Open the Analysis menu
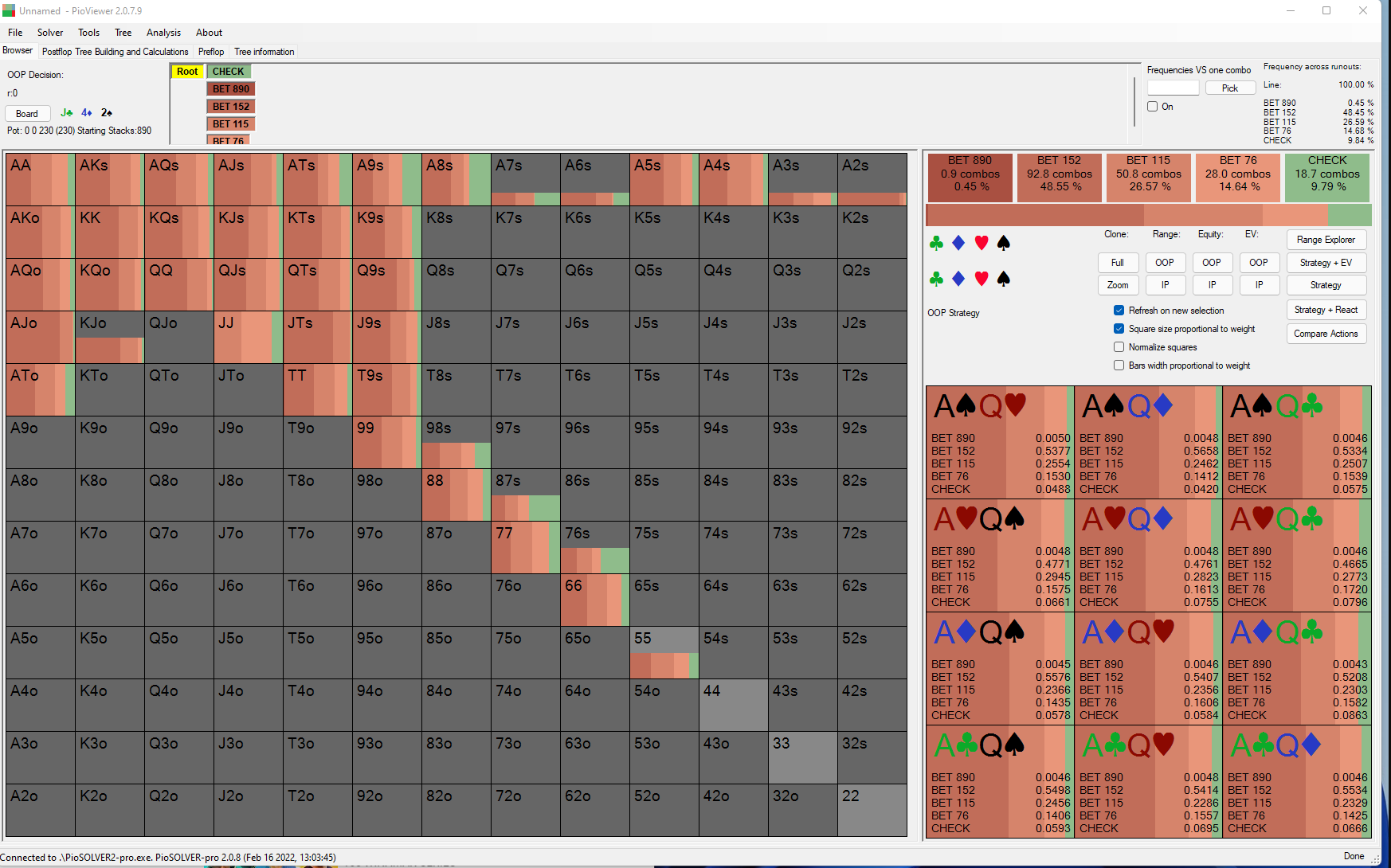The width and height of the screenshot is (1391, 868). [164, 33]
